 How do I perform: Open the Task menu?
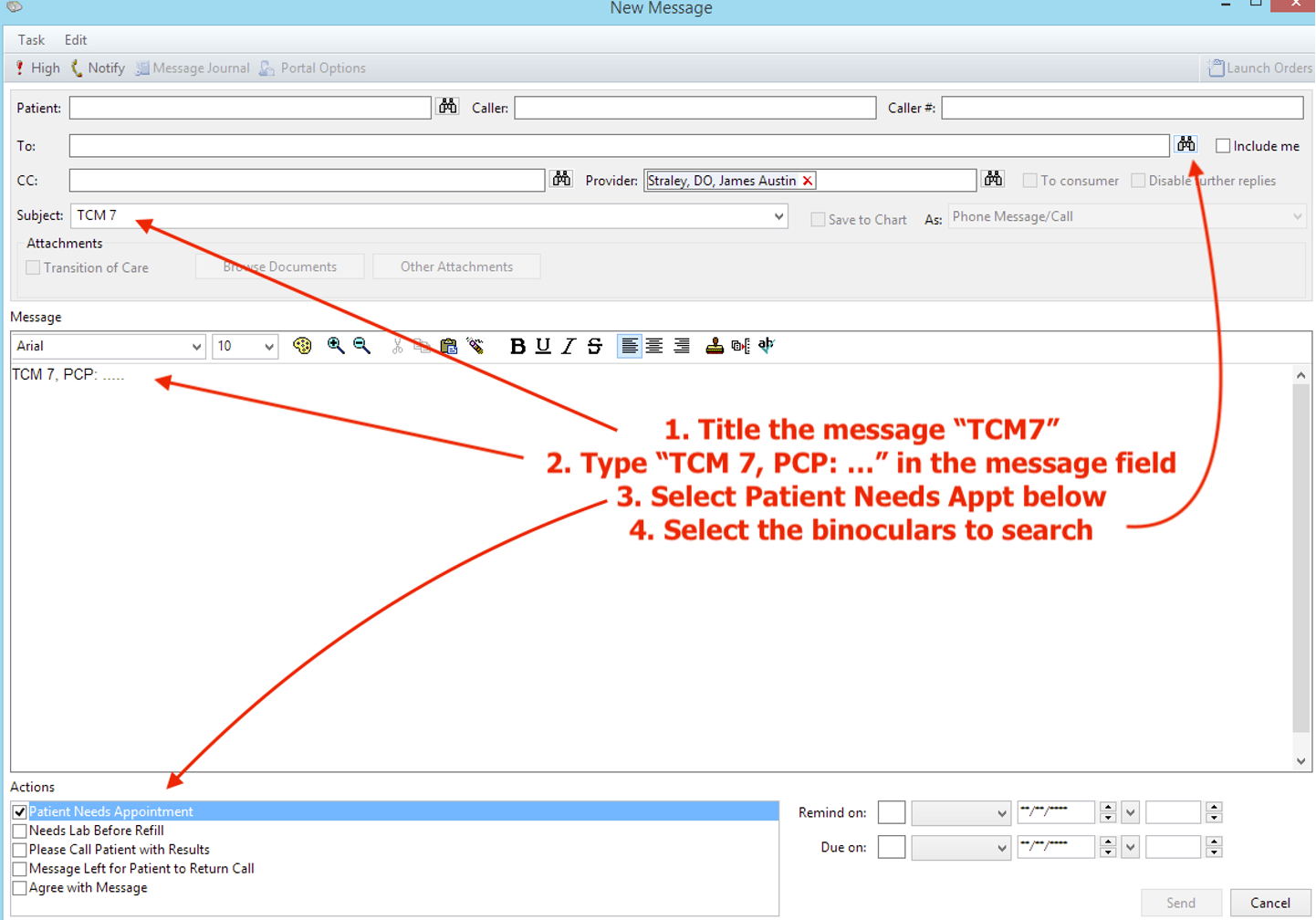tap(31, 40)
